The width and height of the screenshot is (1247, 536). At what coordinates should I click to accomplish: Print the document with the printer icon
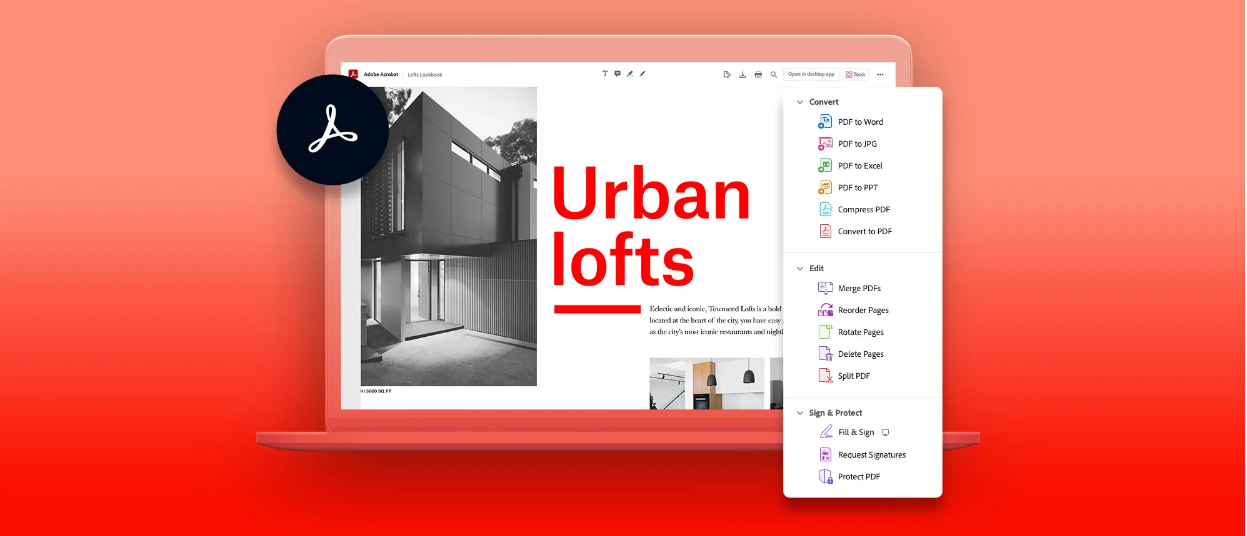[x=758, y=74]
